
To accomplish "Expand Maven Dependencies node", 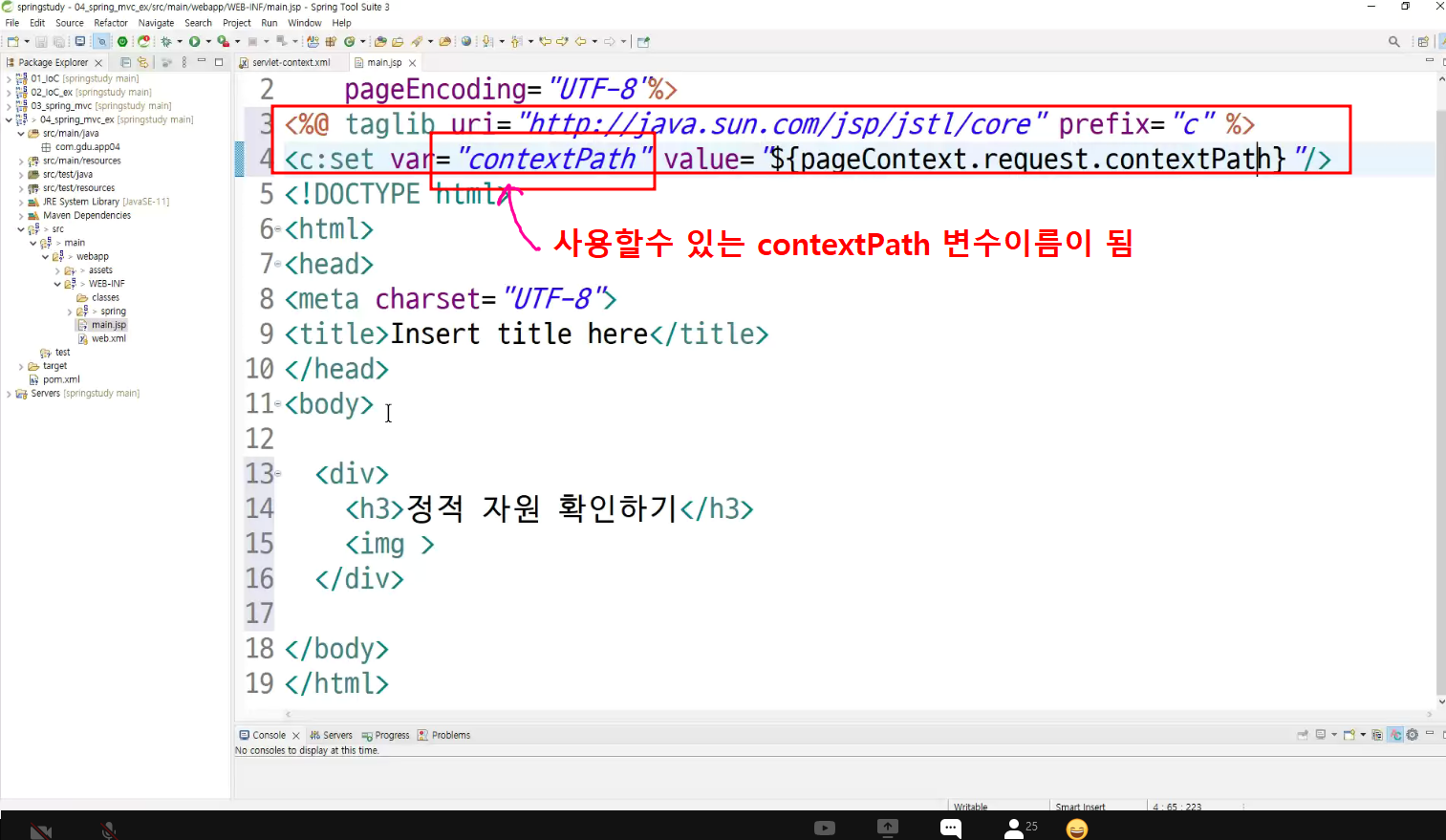I will click(21, 216).
